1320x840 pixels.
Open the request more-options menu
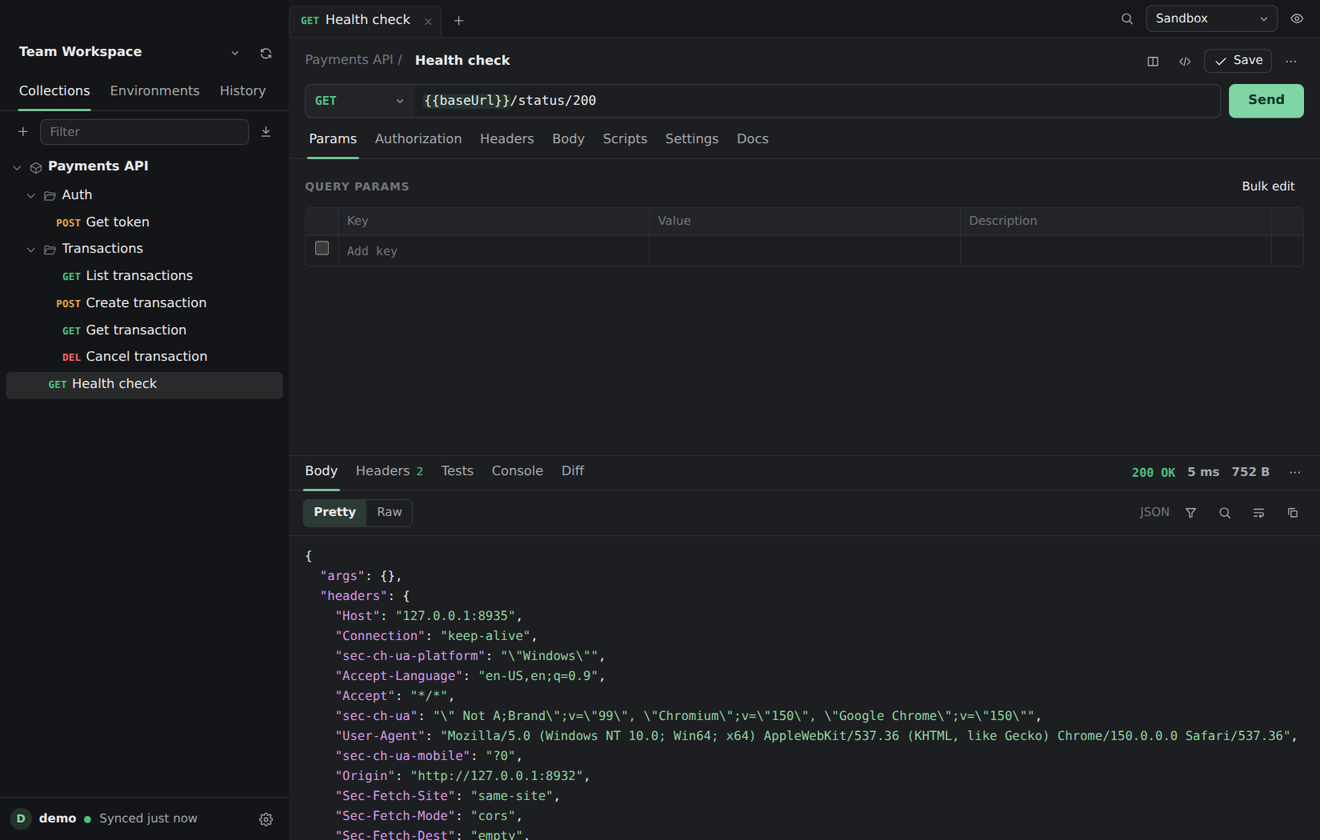tap(1291, 61)
